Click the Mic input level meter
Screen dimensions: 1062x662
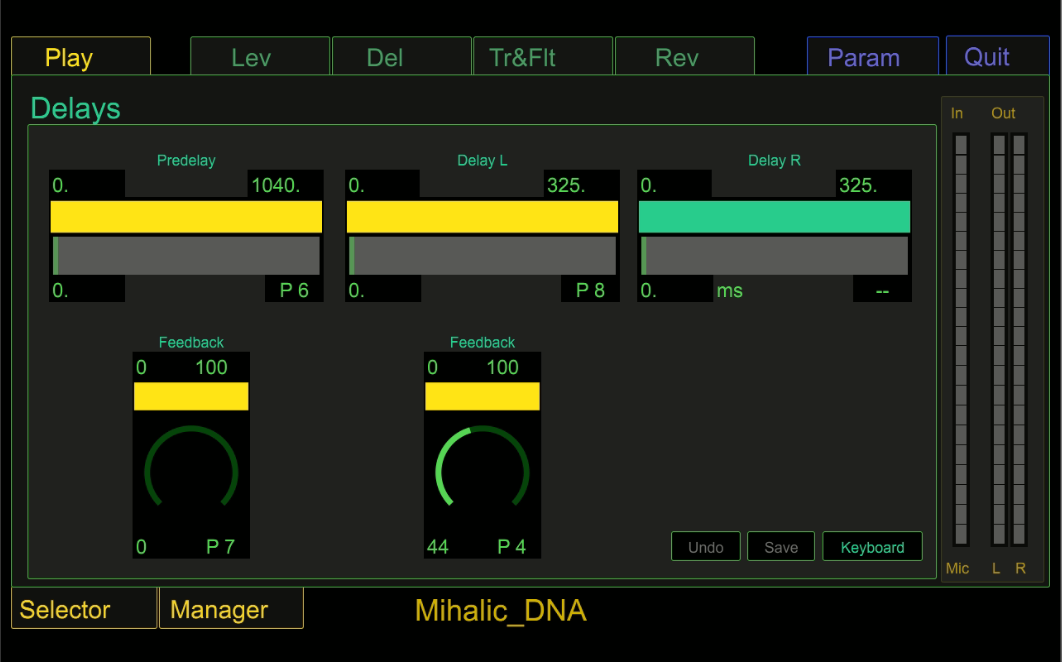tap(960, 339)
